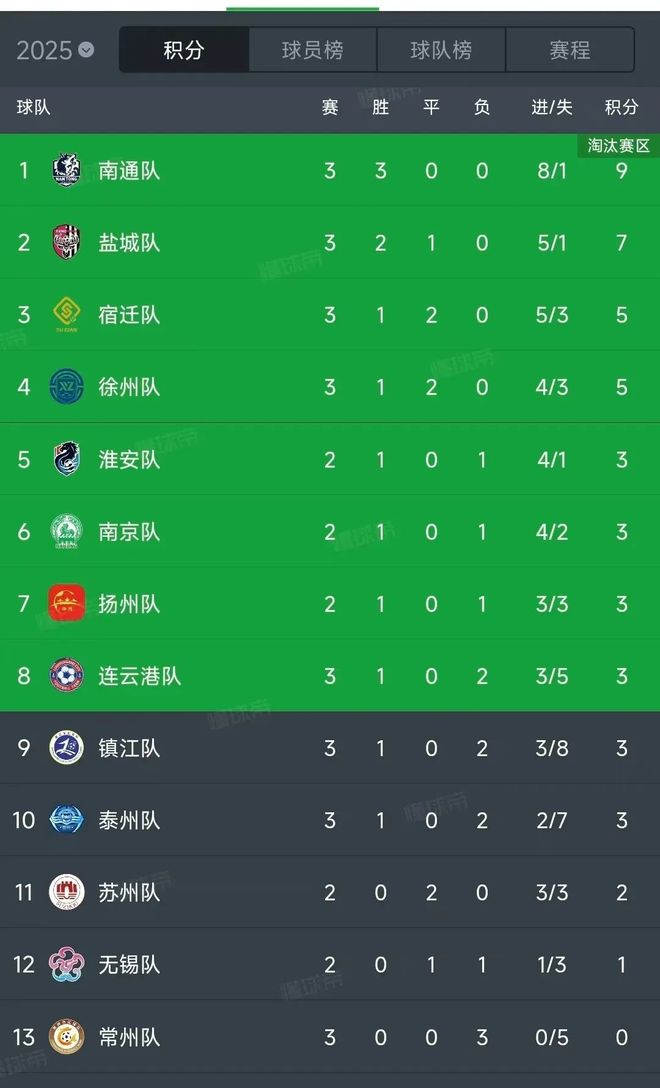
Task: Tap the 淮安队 dragon logo
Action: [66, 459]
